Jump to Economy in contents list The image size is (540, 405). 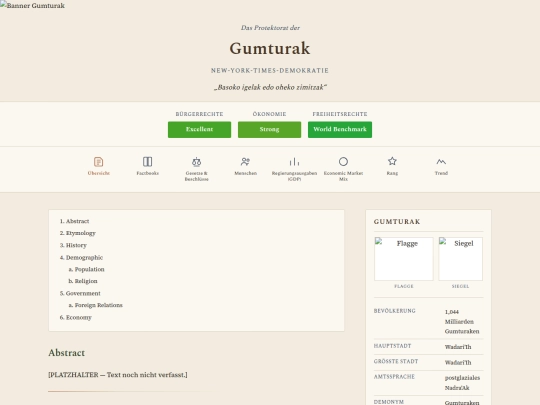tap(79, 318)
